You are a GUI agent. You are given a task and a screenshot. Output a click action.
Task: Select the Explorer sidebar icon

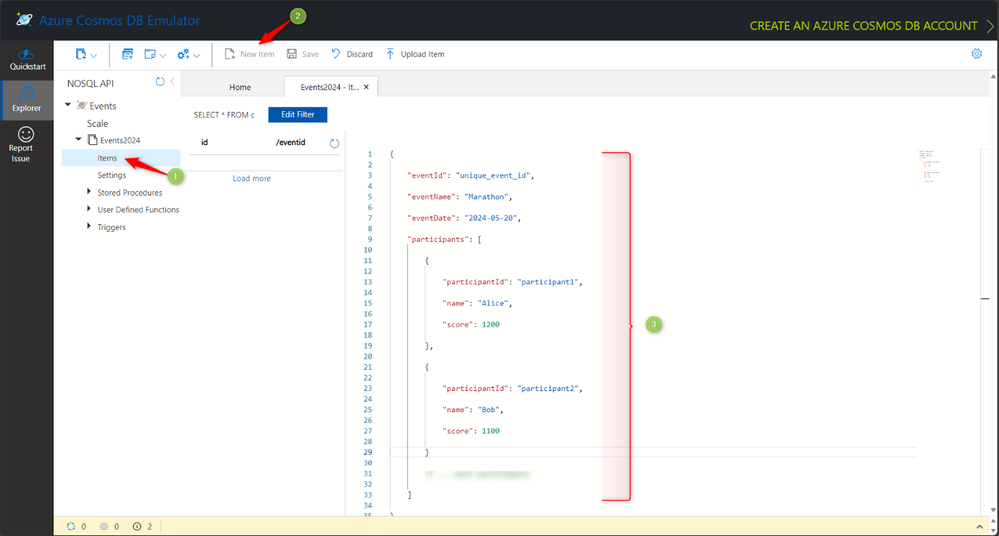click(x=27, y=100)
